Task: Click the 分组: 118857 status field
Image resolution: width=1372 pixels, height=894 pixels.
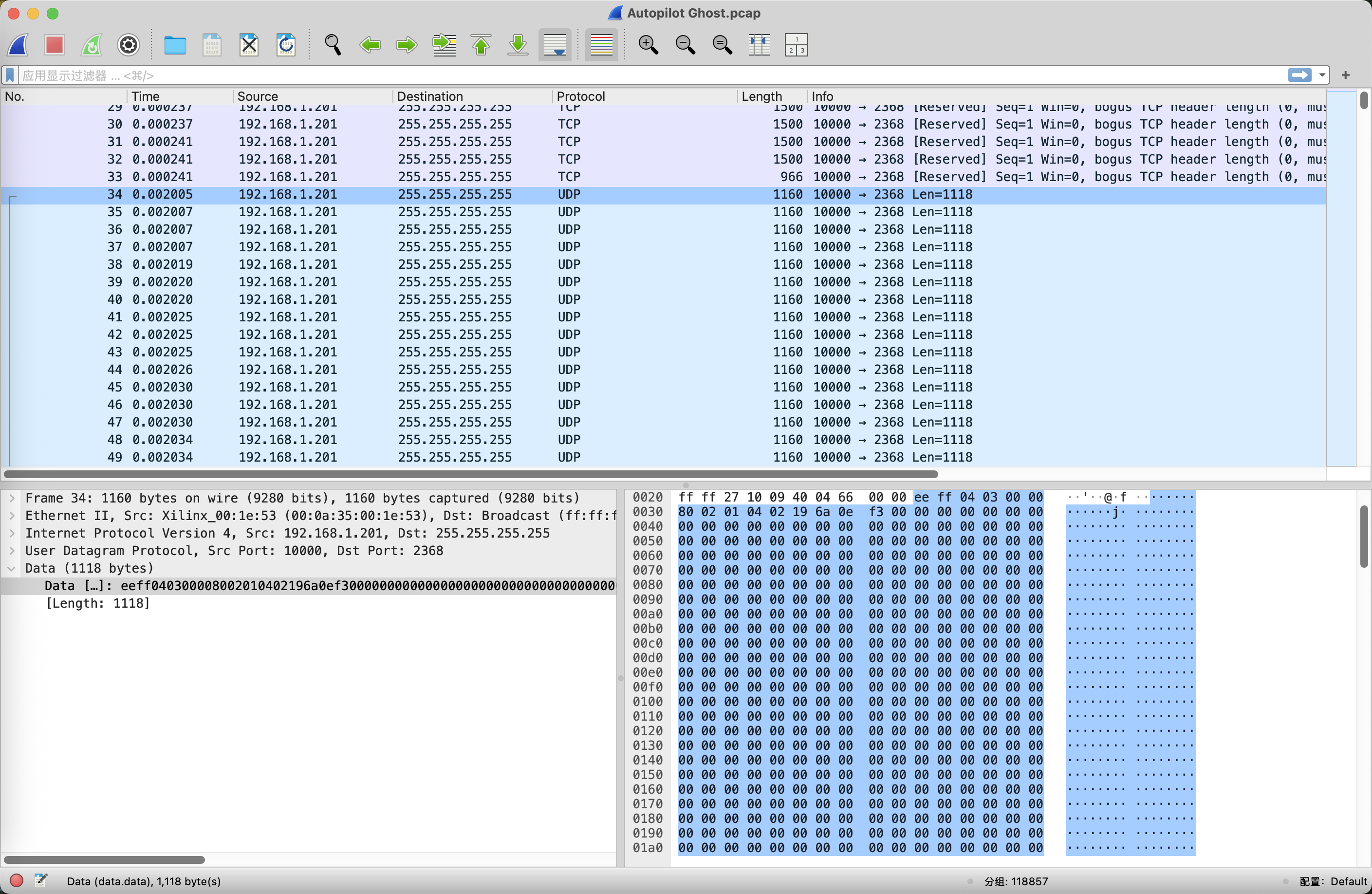Action: (1016, 881)
